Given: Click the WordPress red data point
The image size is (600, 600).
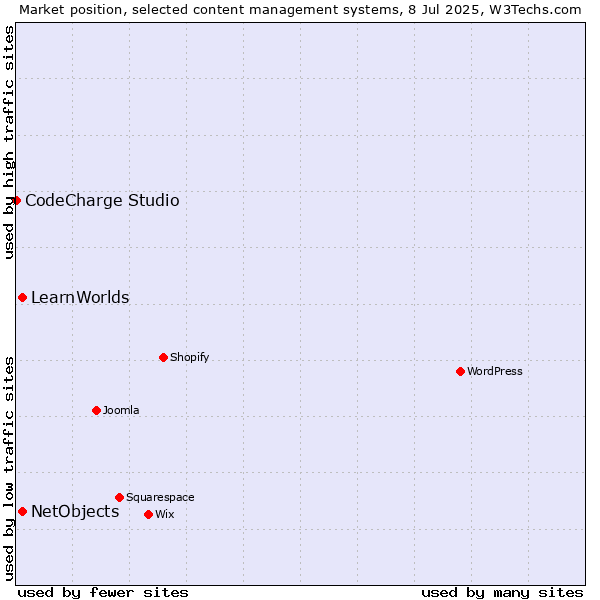Looking at the screenshot, I should click(x=460, y=372).
